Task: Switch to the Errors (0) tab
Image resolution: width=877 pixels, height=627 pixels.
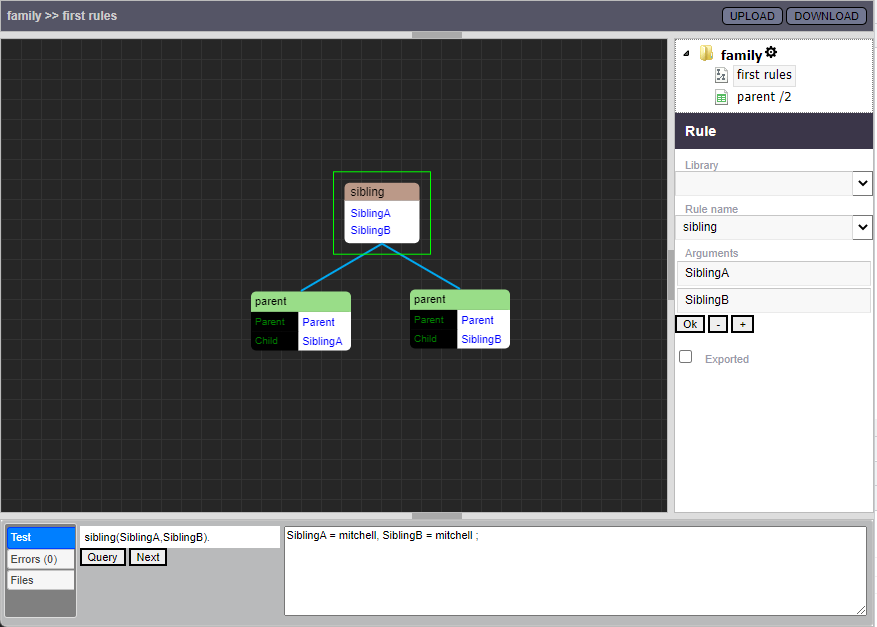Action: [x=40, y=559]
